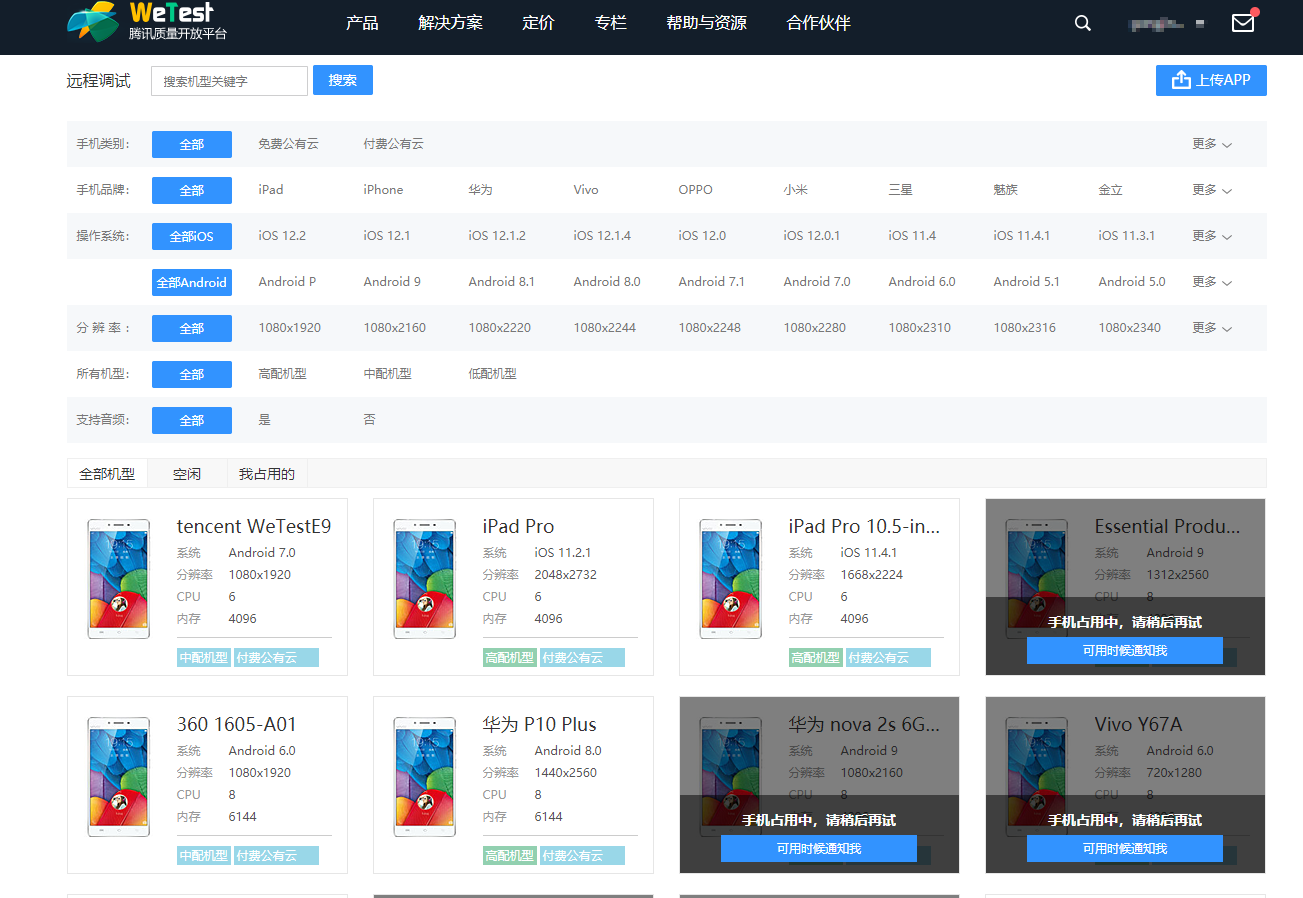The height and width of the screenshot is (898, 1303).
Task: Select 全部 for 手机类别
Action: click(x=192, y=144)
